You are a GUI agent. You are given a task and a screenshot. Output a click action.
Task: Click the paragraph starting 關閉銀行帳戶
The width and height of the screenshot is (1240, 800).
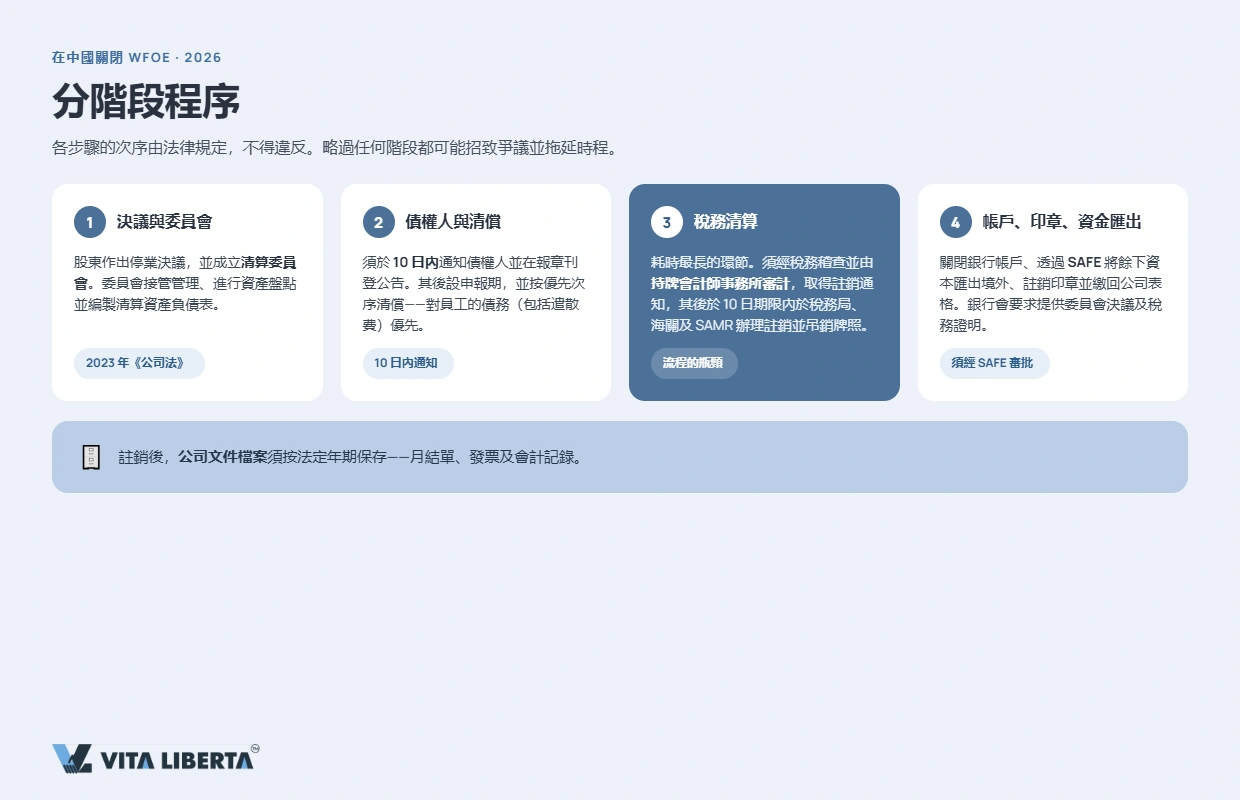(x=1051, y=294)
